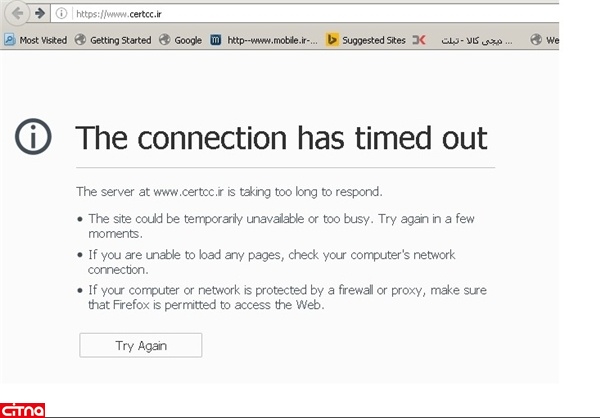Click the "The connection has timed out" heading
600x418 pixels.
click(281, 137)
